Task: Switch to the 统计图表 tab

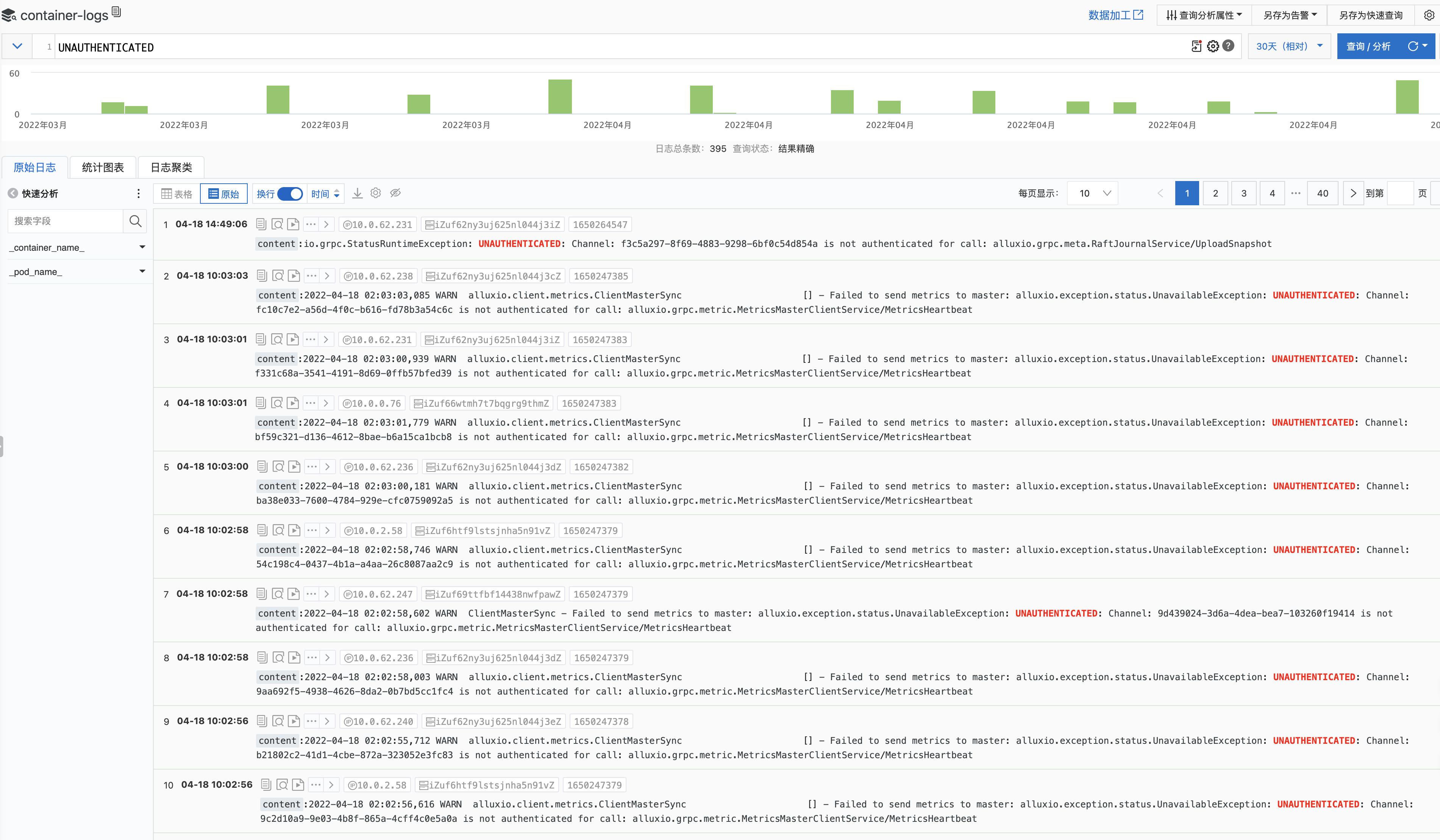Action: pyautogui.click(x=102, y=167)
